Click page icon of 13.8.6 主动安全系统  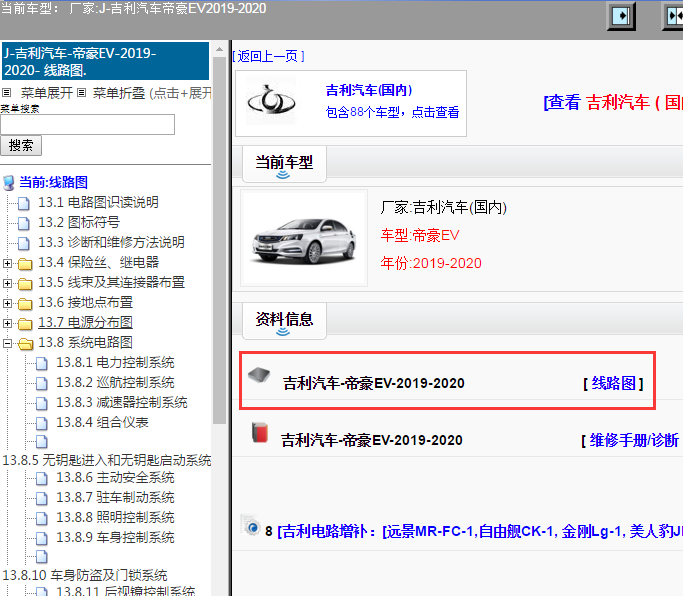[x=42, y=478]
